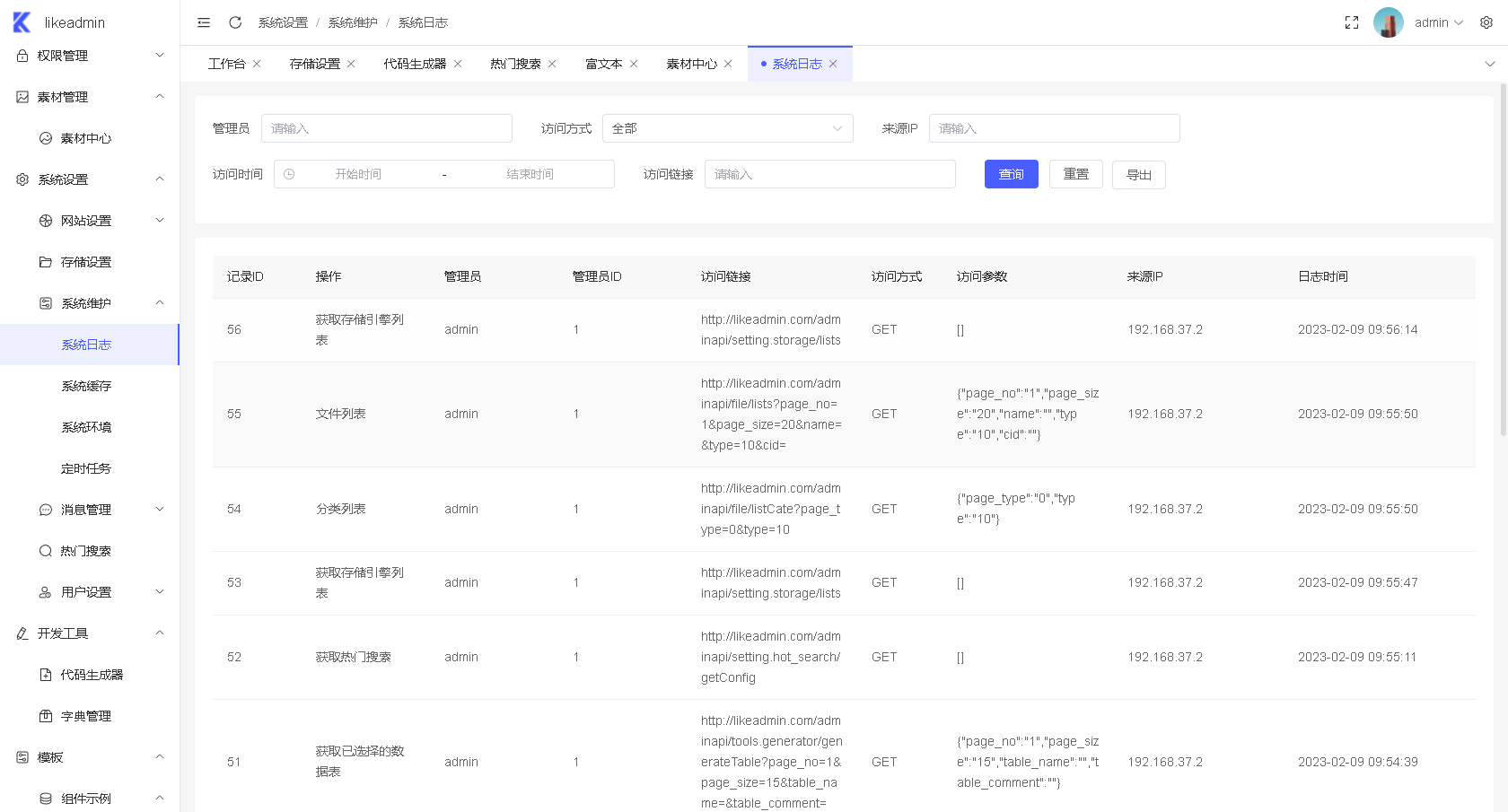Image resolution: width=1508 pixels, height=812 pixels.
Task: Open the admin user dropdown
Action: [1439, 22]
